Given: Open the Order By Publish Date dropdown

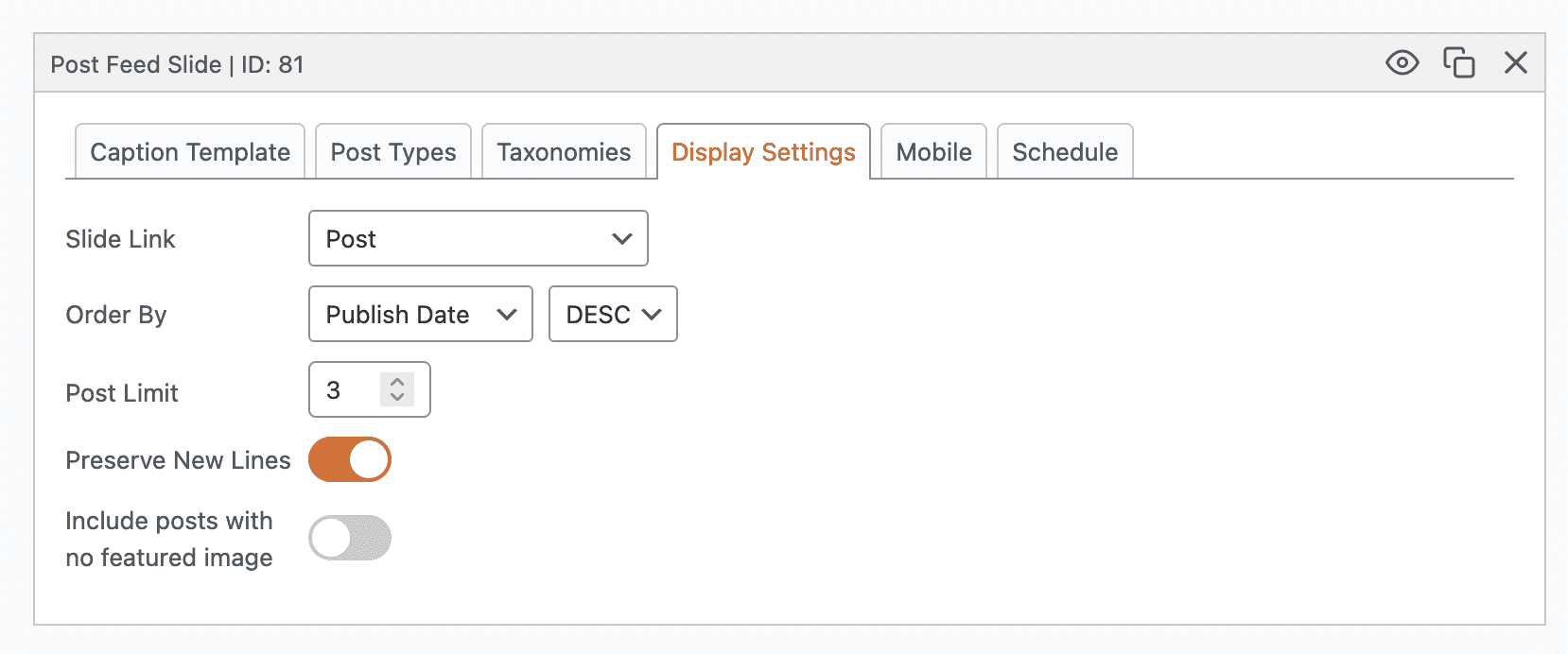Looking at the screenshot, I should click(x=420, y=315).
